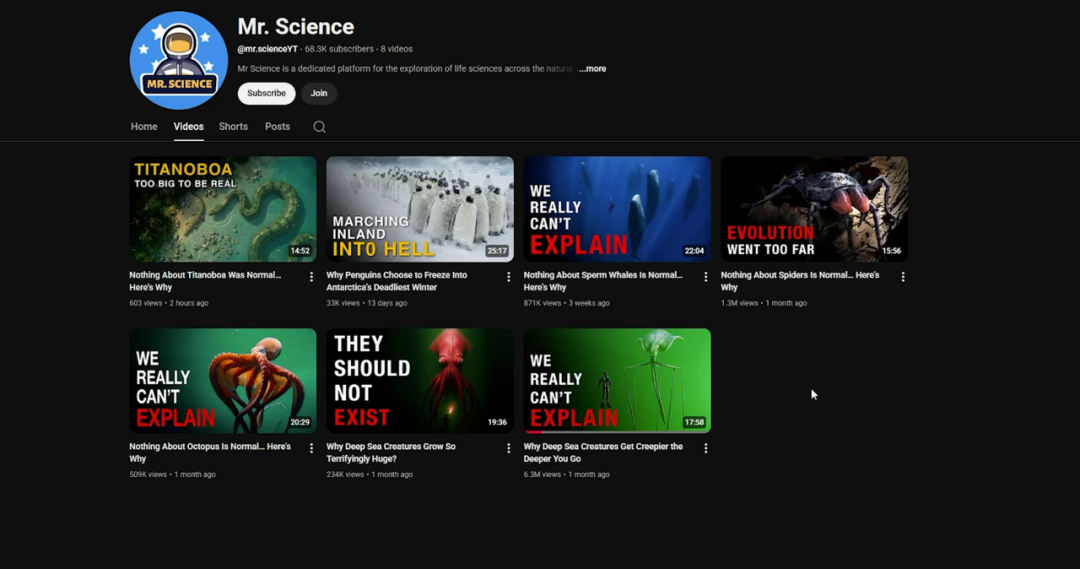Play the They Should Not Exist thumbnail

point(420,381)
